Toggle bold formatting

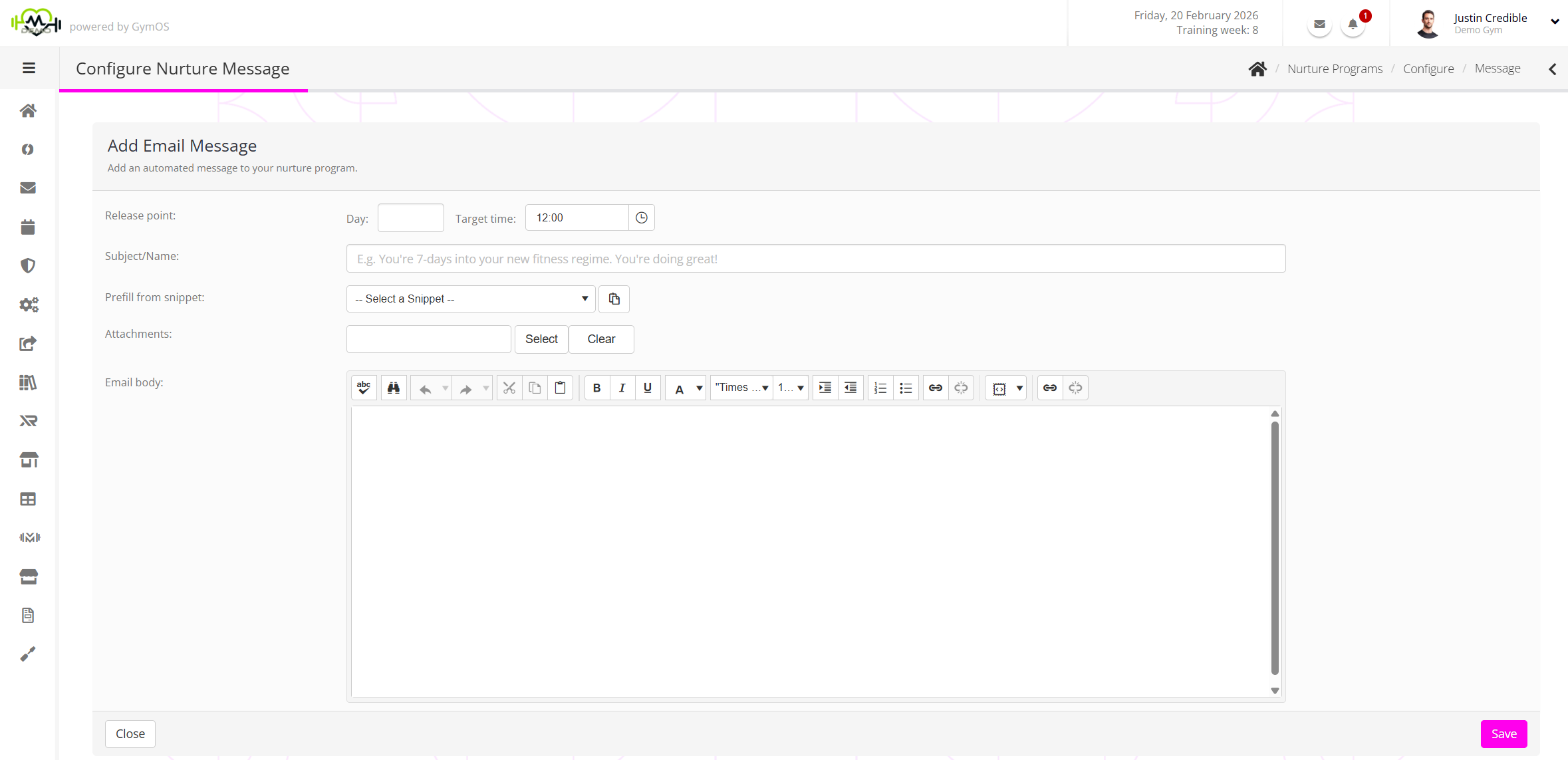[x=596, y=388]
